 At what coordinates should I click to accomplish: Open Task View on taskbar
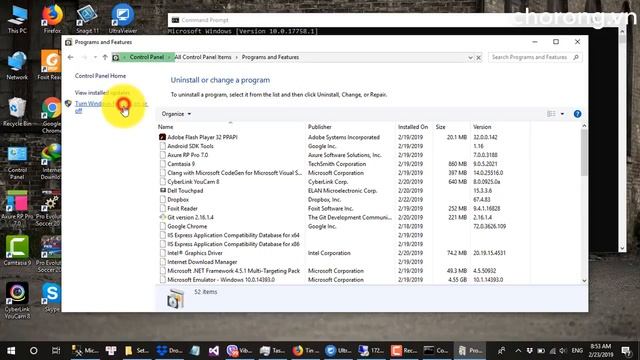pos(56,350)
